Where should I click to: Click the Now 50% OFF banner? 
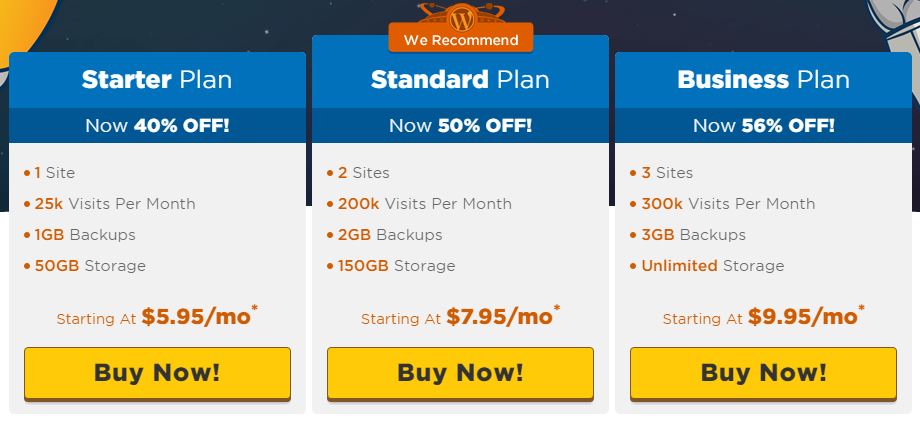[x=461, y=125]
